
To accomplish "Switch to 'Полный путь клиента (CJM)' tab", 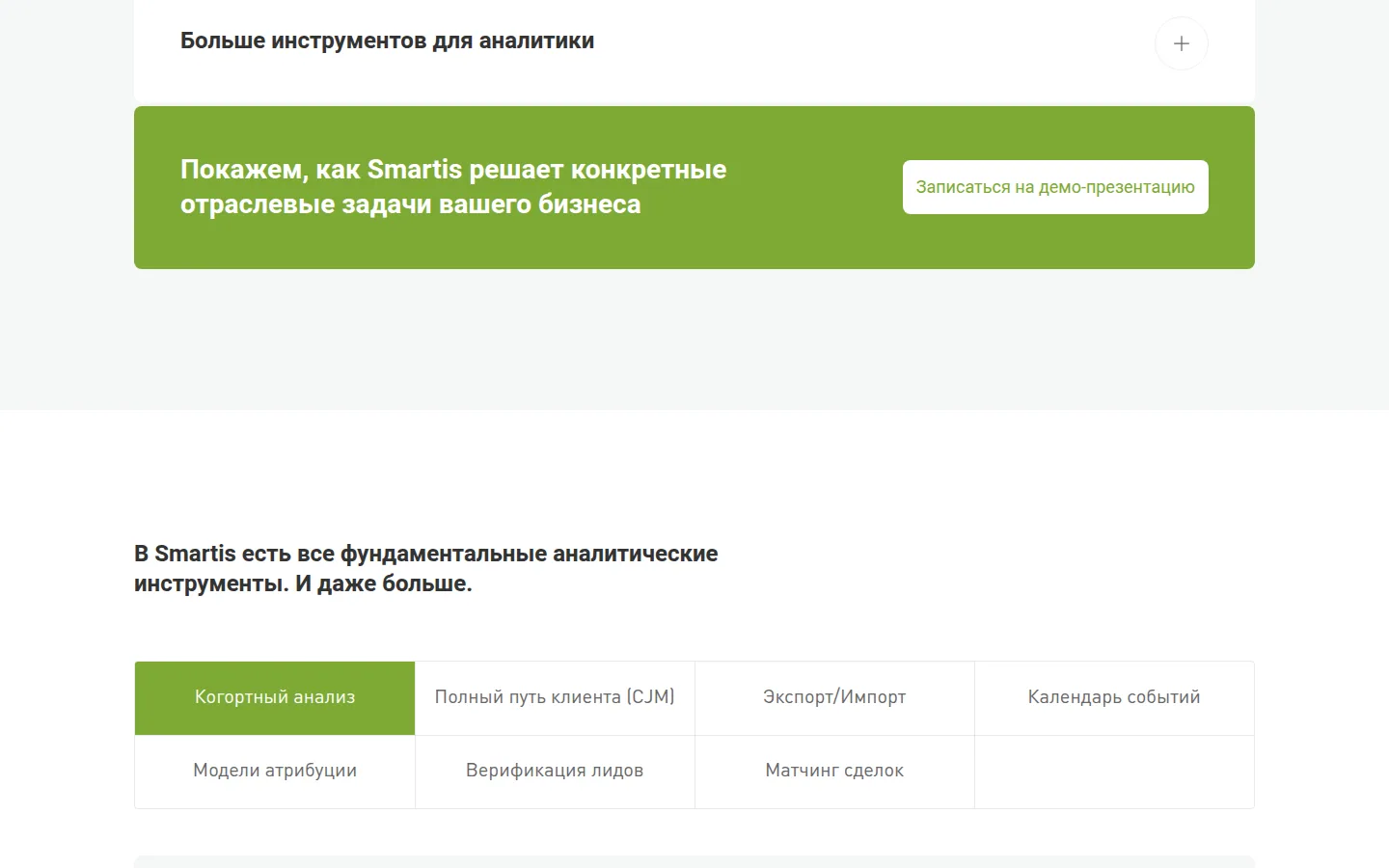I will click(555, 697).
